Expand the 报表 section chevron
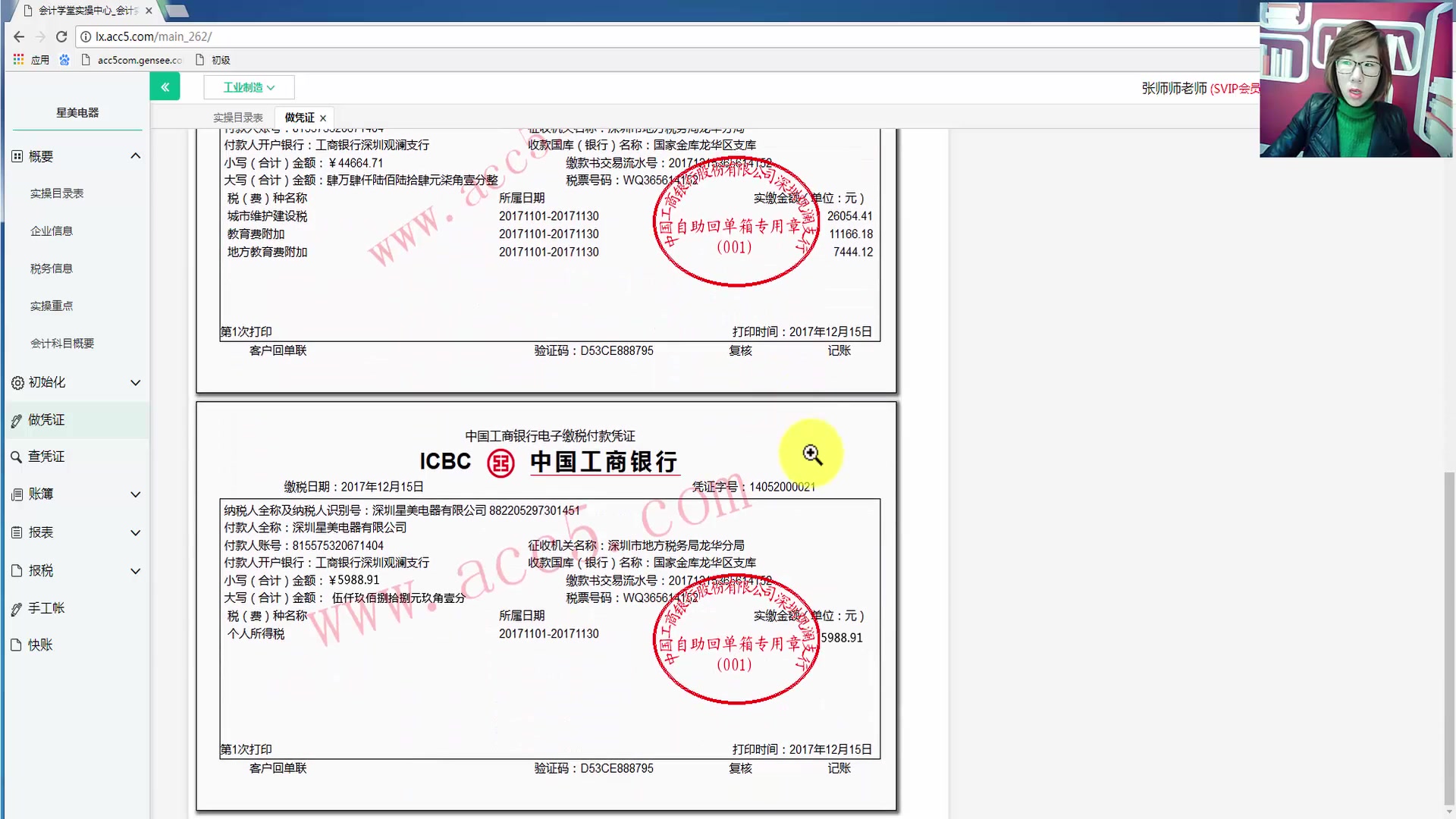The height and width of the screenshot is (819, 1456). pos(136,532)
